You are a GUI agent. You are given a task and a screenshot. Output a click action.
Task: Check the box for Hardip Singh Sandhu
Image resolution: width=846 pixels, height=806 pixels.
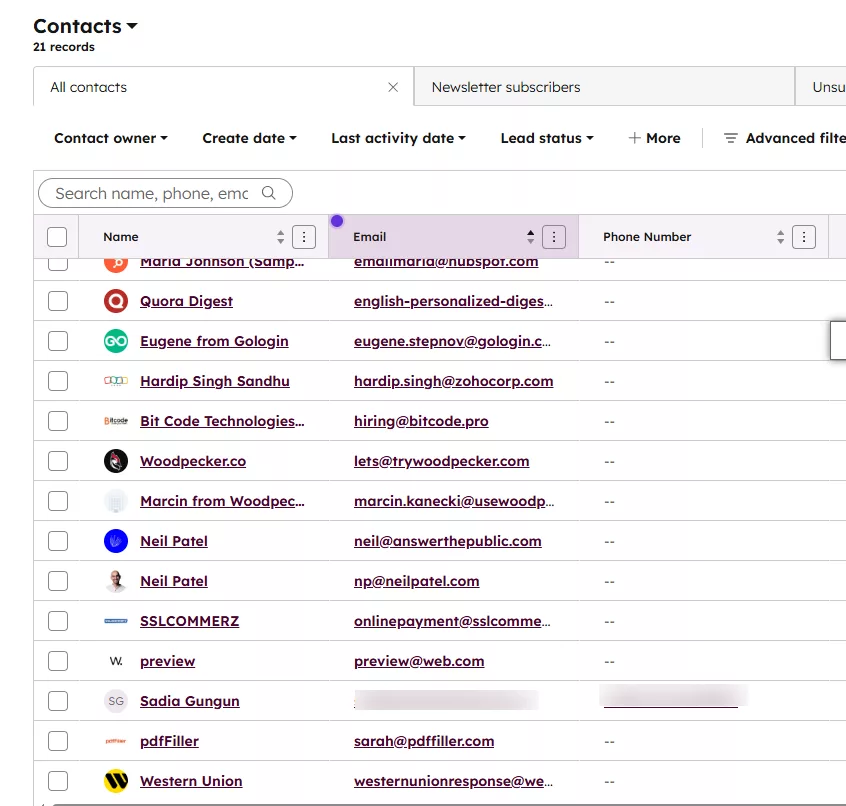[58, 381]
